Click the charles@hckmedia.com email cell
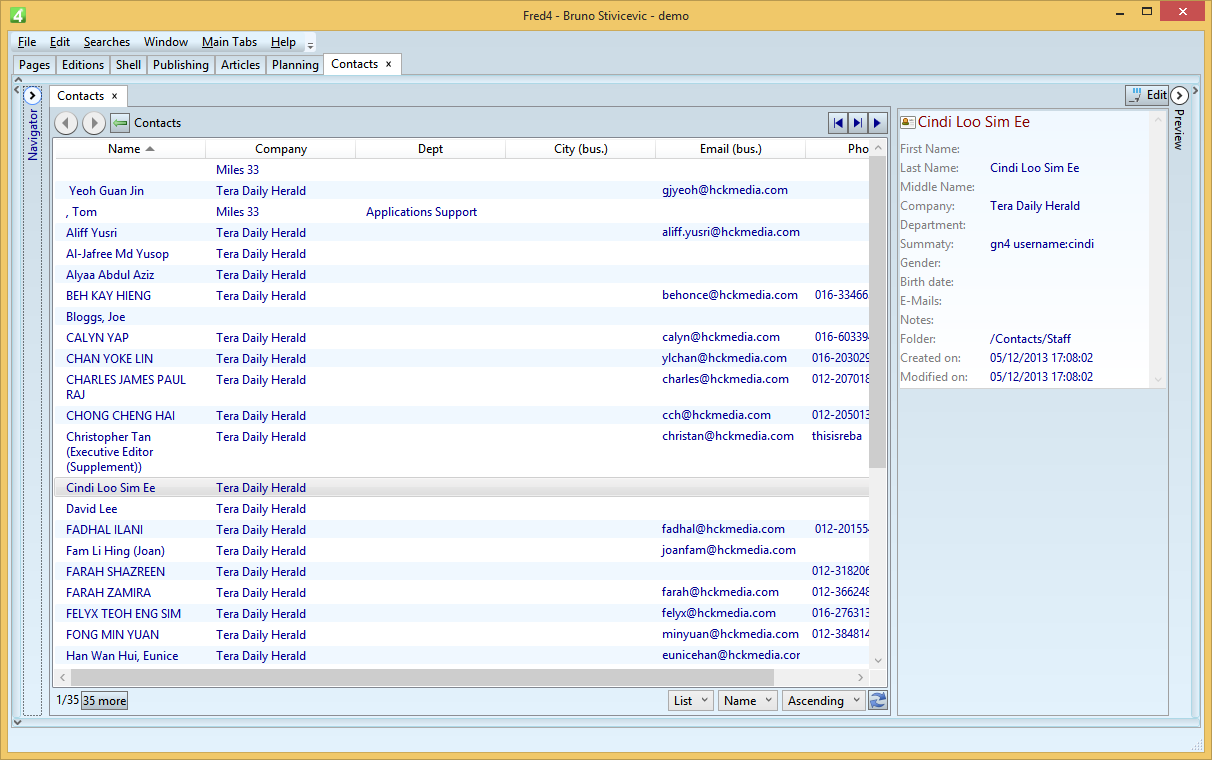The height and width of the screenshot is (760, 1212). [725, 380]
